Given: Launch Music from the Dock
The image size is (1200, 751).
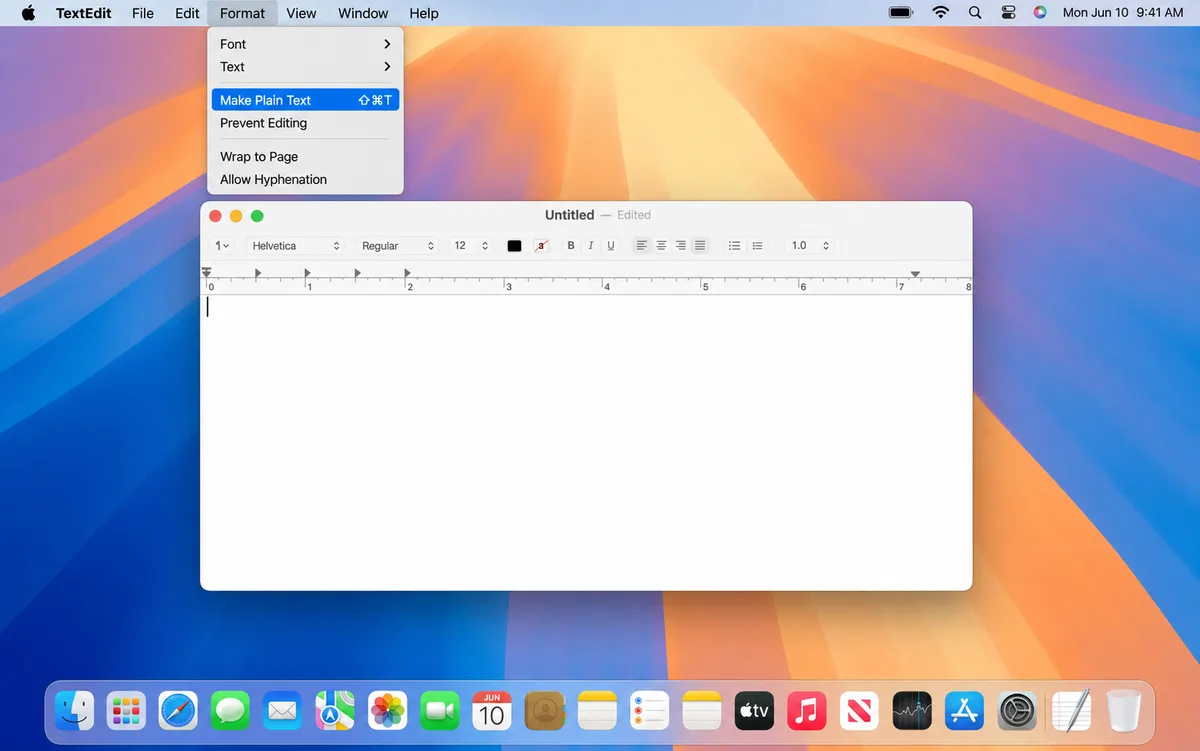Looking at the screenshot, I should coord(807,711).
